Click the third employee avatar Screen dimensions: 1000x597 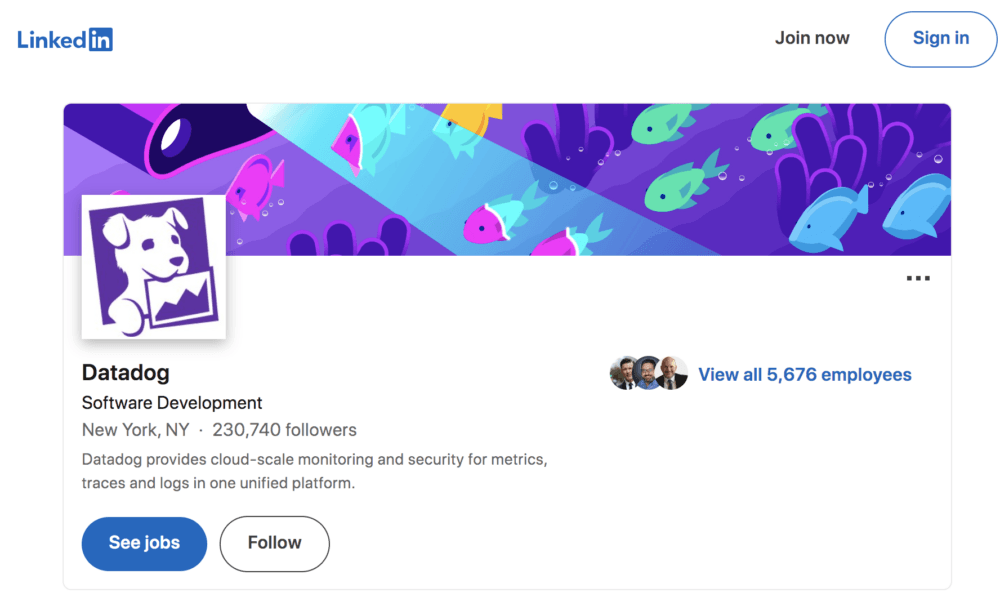673,374
